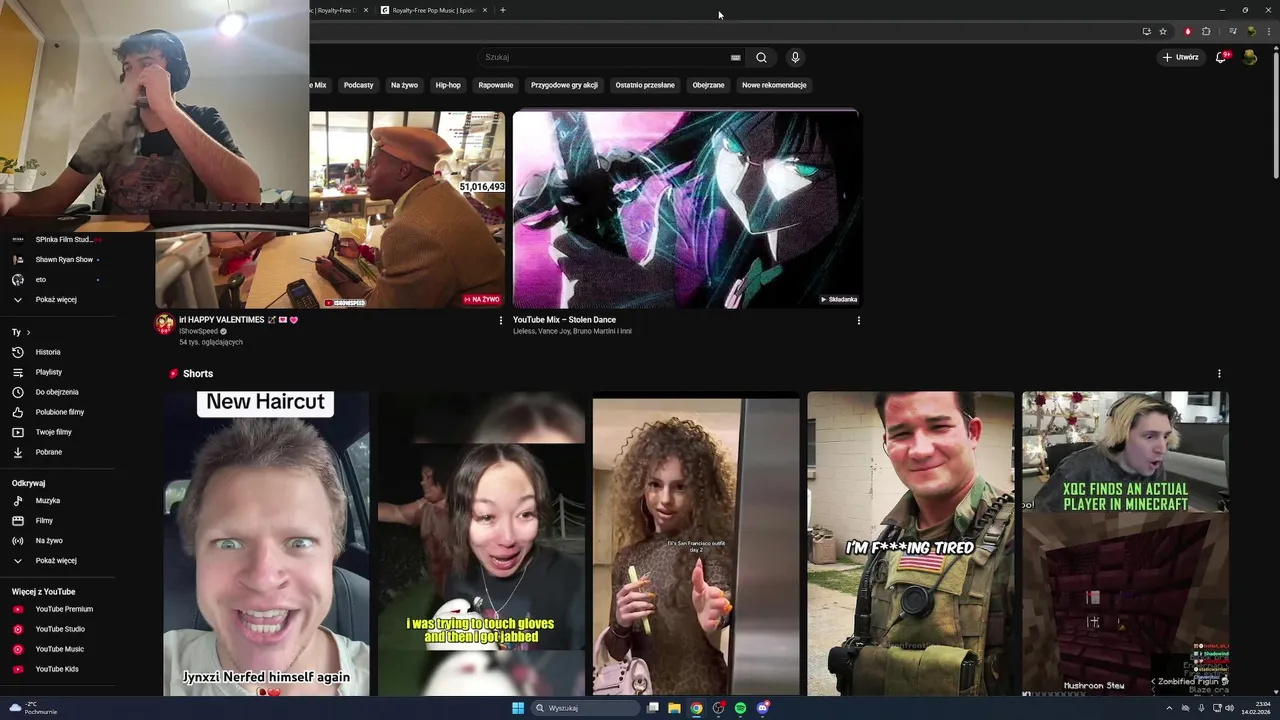The height and width of the screenshot is (720, 1280).
Task: Select the Podcasty filter chip
Action: [x=358, y=85]
